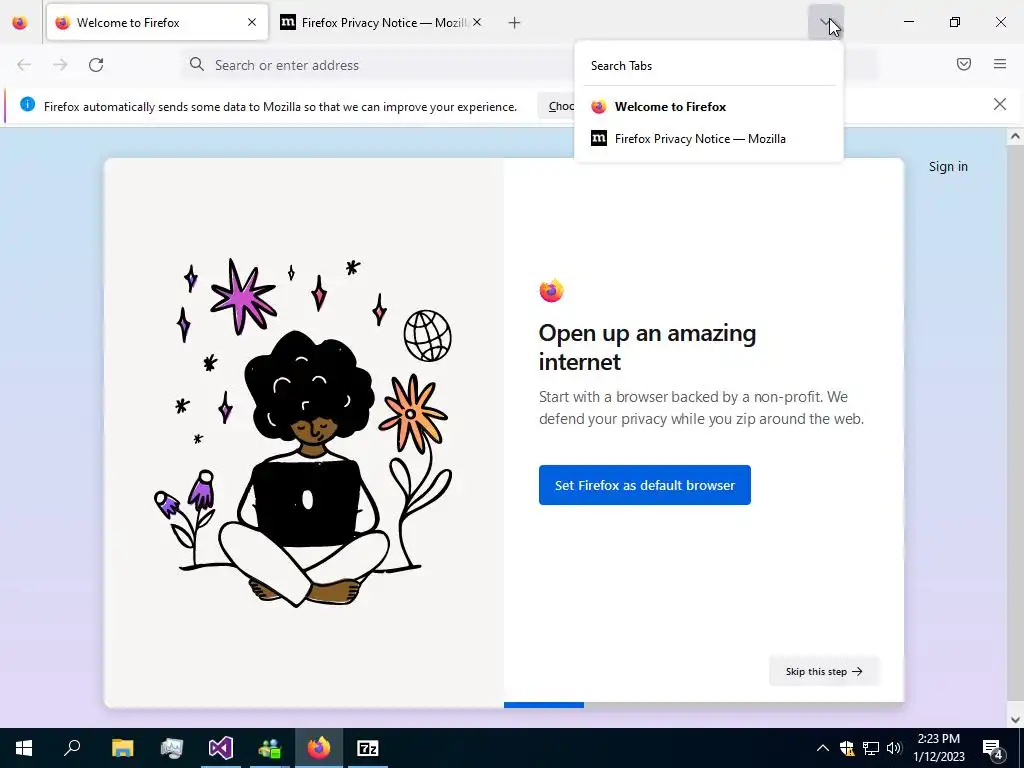The width and height of the screenshot is (1024, 768).
Task: Open the network tray icon
Action: tap(871, 748)
